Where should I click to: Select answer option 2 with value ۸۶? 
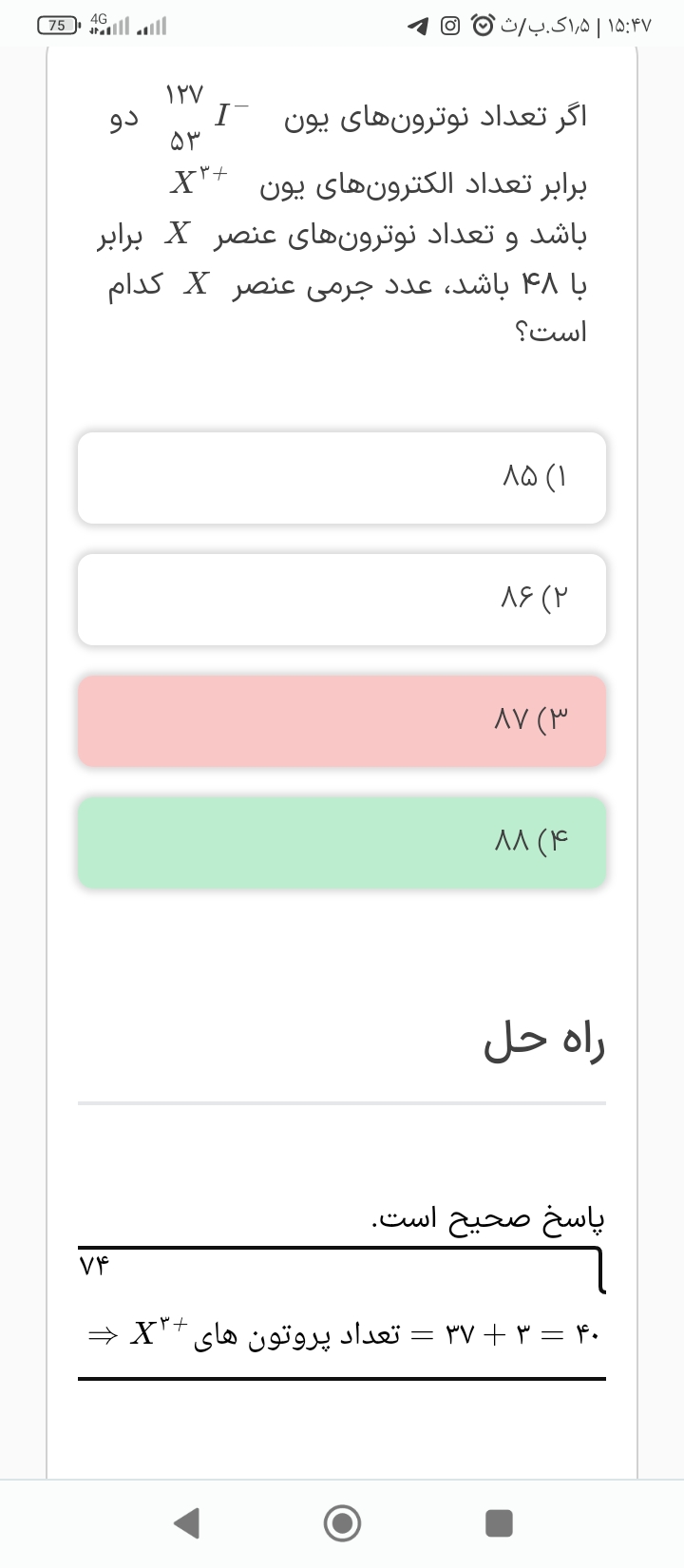tap(342, 599)
